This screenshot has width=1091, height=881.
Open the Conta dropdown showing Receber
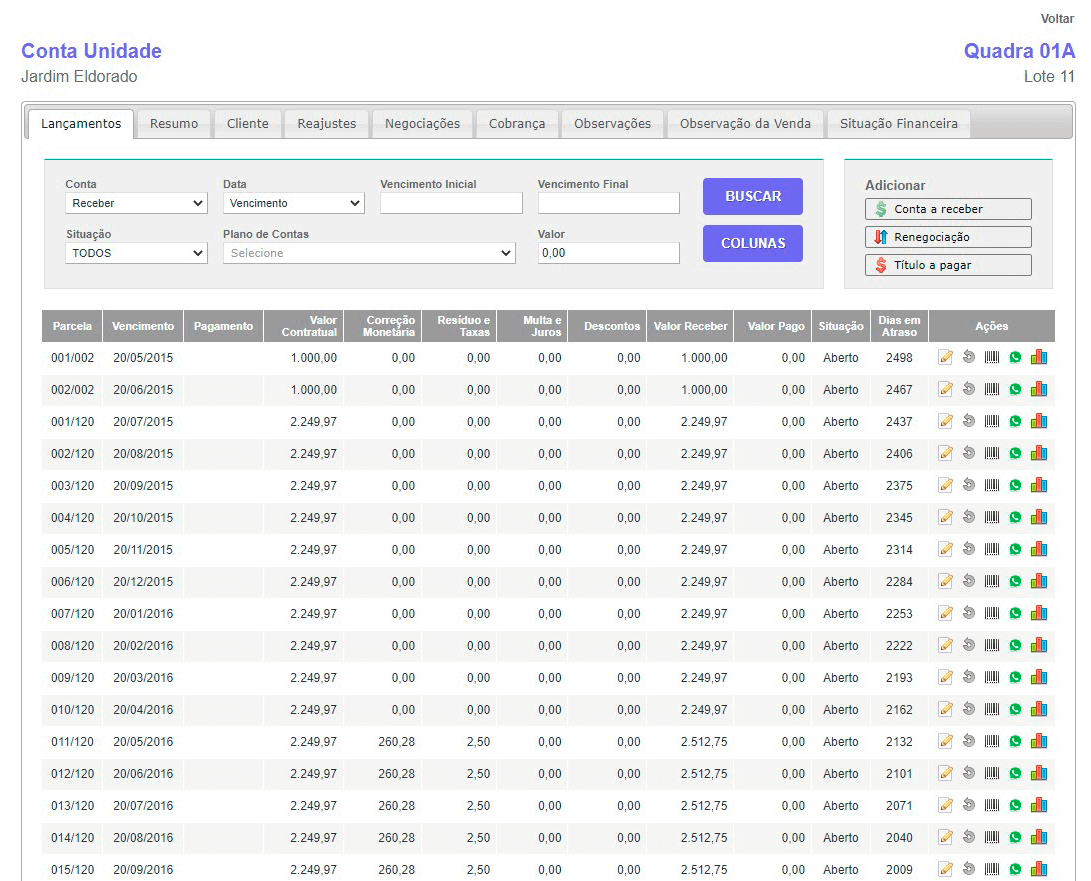pos(136,203)
